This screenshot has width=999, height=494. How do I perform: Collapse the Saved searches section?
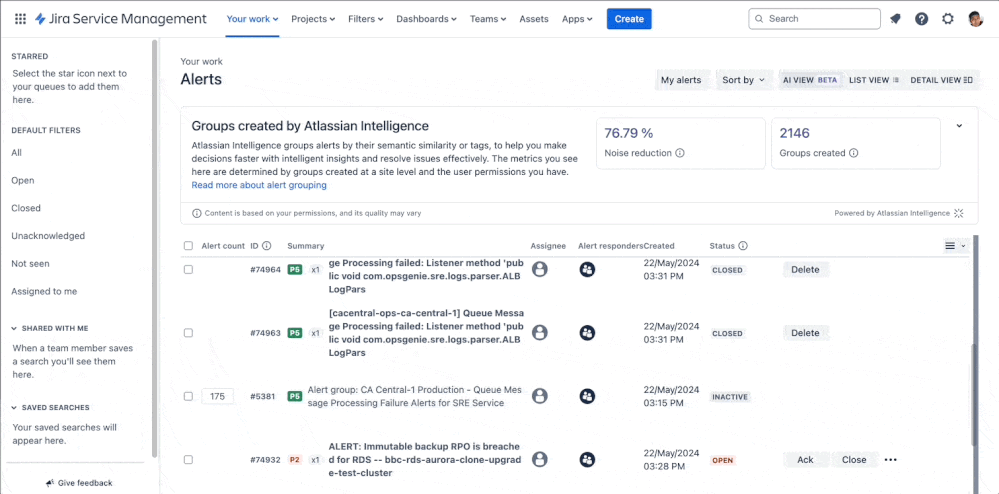click(15, 407)
